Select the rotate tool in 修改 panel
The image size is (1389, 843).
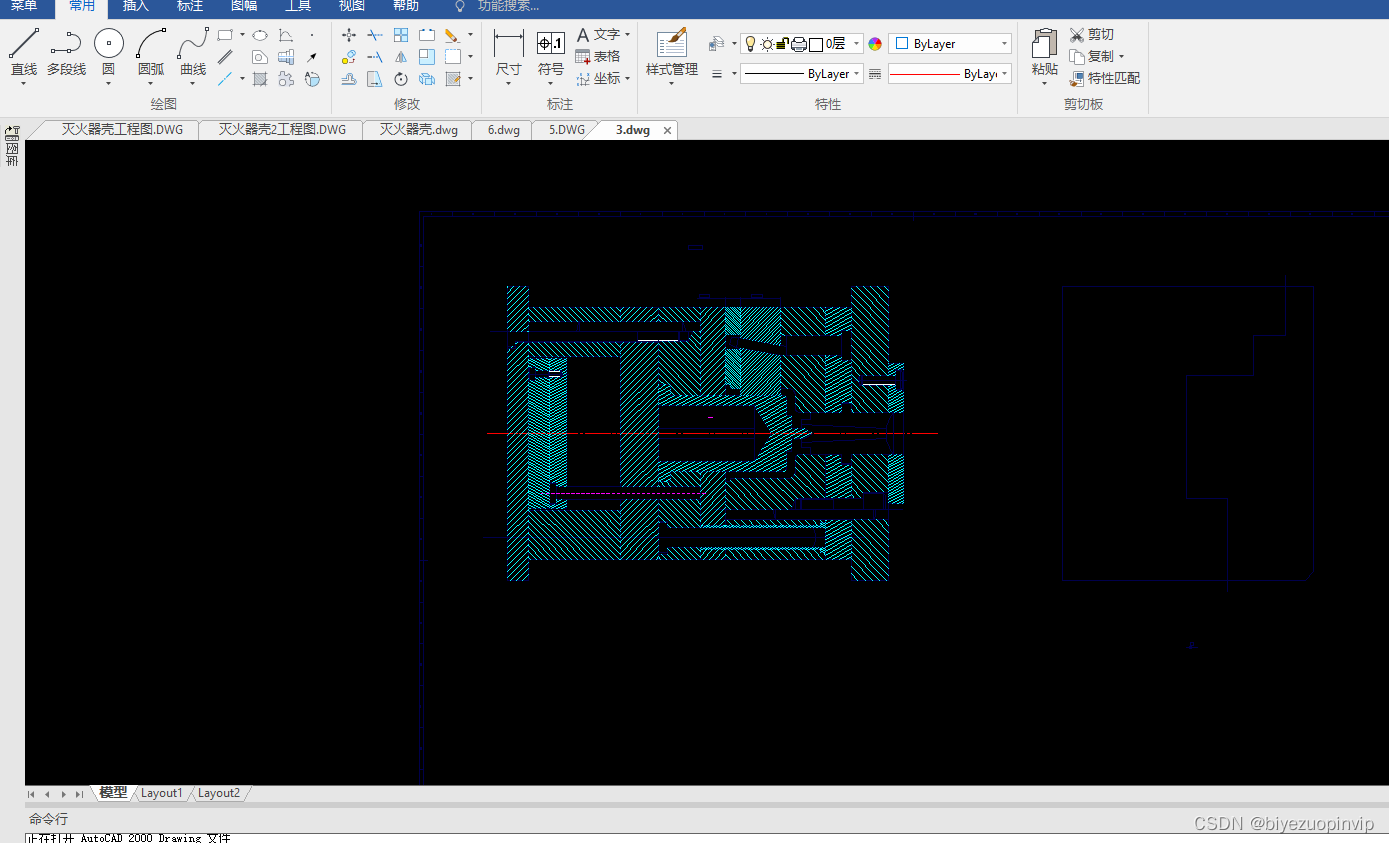[x=401, y=79]
